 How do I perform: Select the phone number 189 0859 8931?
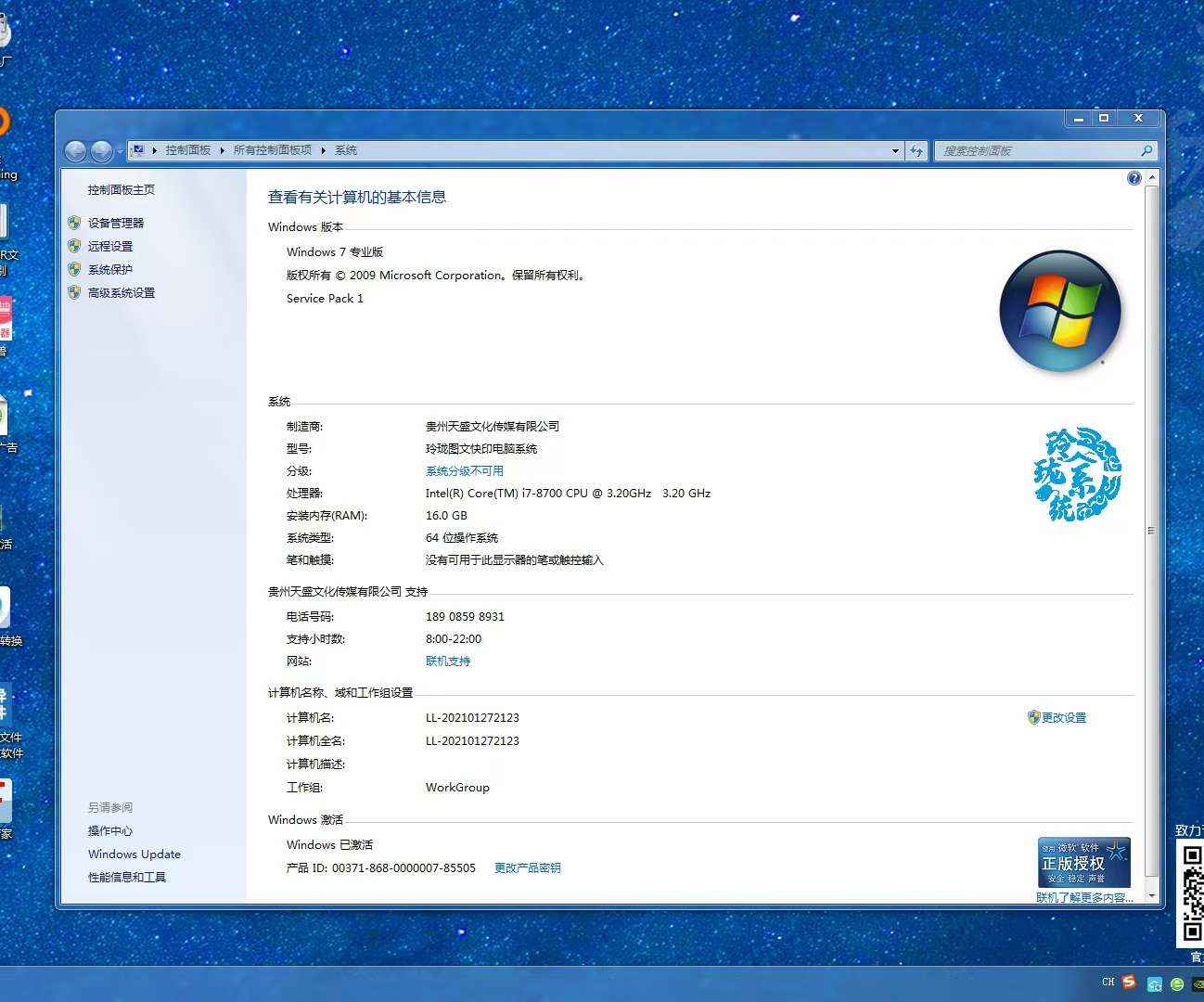click(465, 617)
